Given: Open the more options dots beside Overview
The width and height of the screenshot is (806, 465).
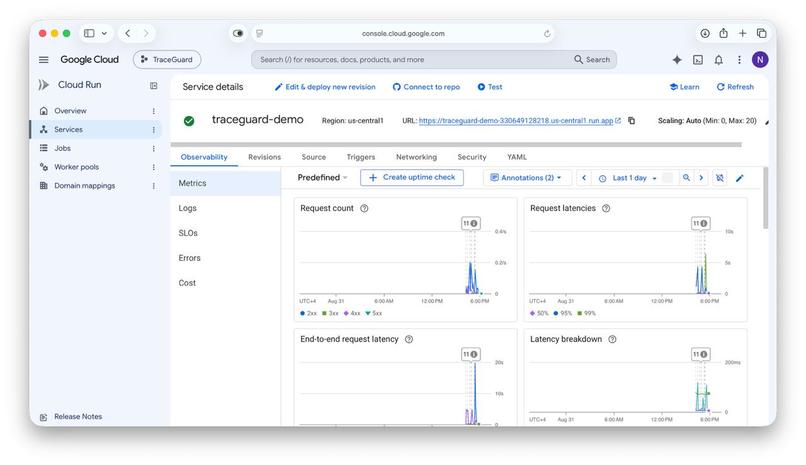Looking at the screenshot, I should [x=153, y=111].
